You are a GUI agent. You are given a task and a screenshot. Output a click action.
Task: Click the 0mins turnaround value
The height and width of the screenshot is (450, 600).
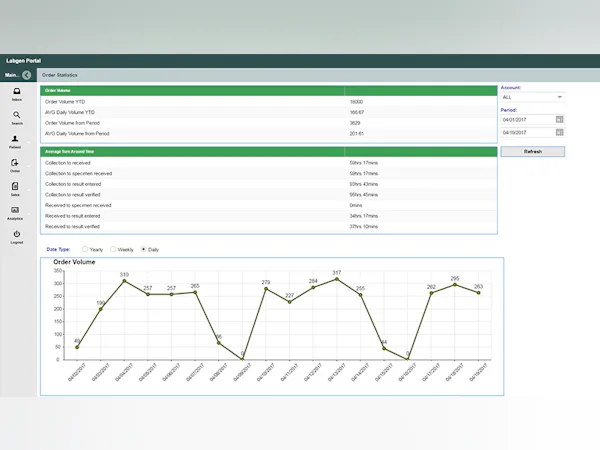(355, 205)
